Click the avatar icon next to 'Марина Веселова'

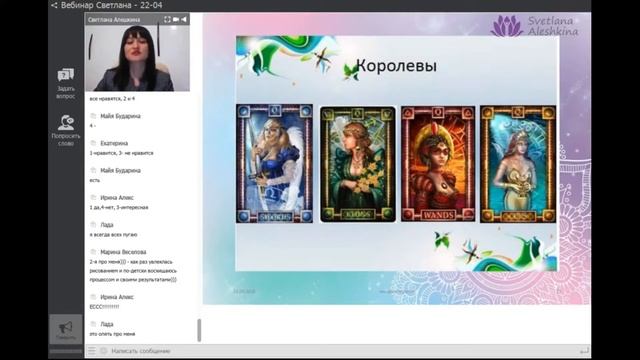[x=93, y=252]
